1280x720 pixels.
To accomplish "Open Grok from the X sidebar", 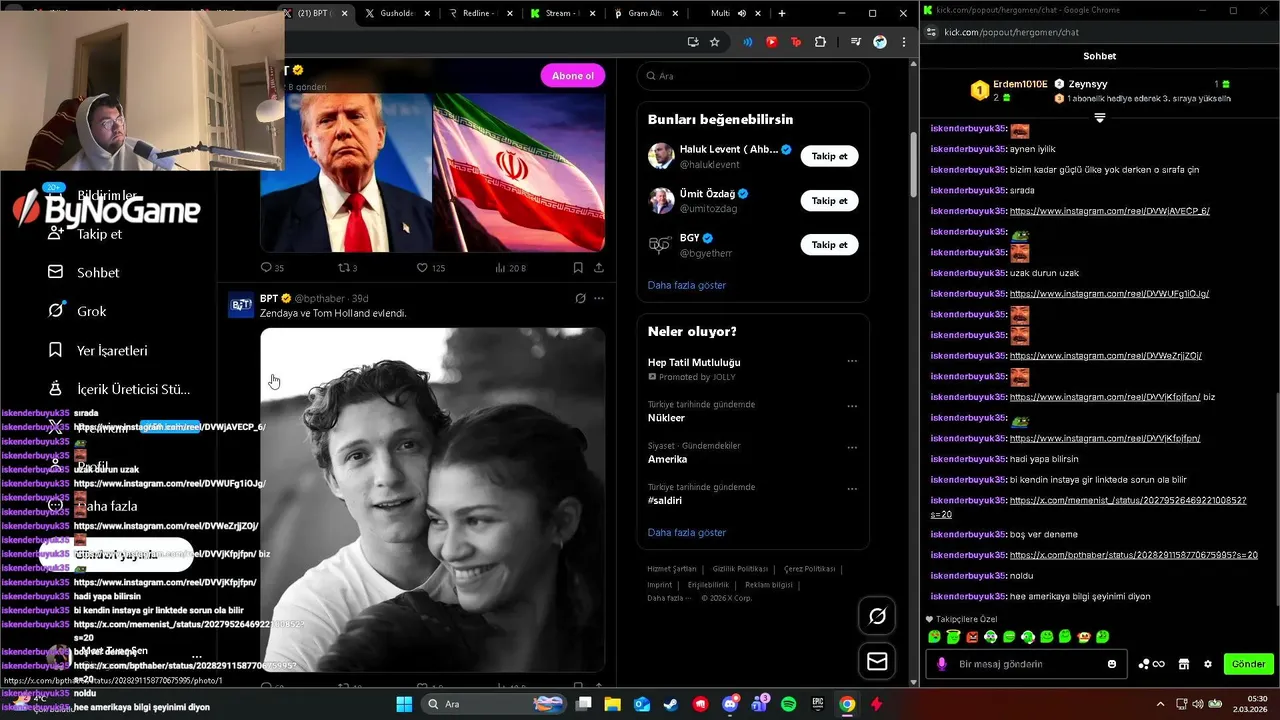I will coord(78,311).
